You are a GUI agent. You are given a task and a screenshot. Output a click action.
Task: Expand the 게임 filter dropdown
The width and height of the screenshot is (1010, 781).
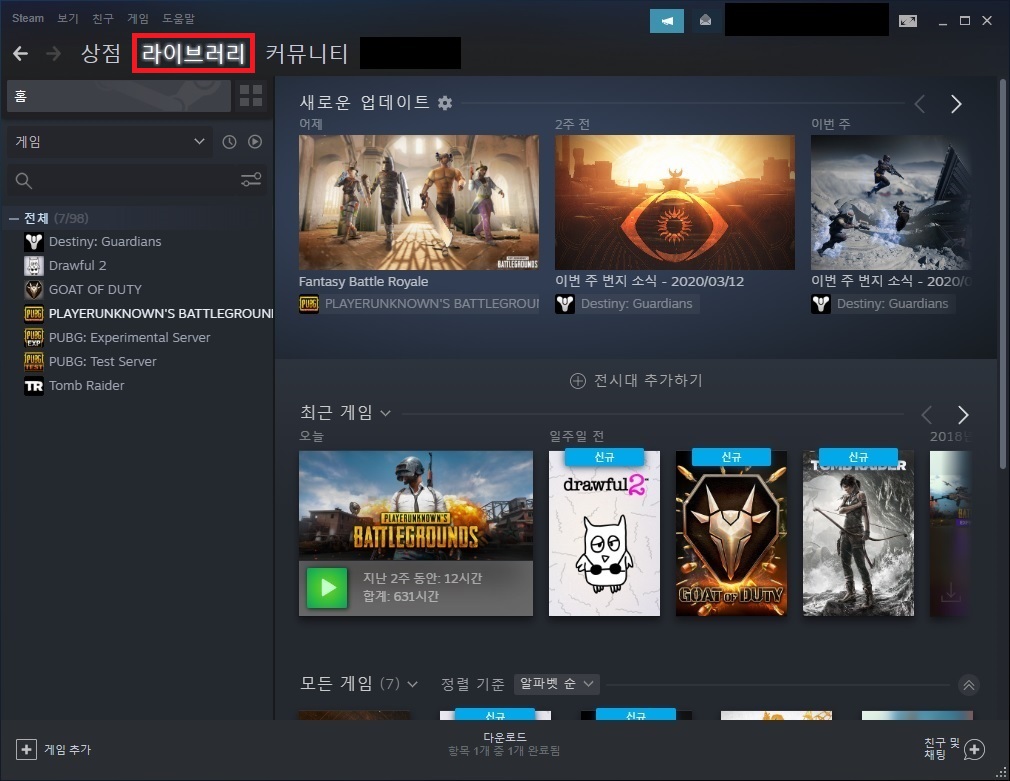tap(110, 142)
